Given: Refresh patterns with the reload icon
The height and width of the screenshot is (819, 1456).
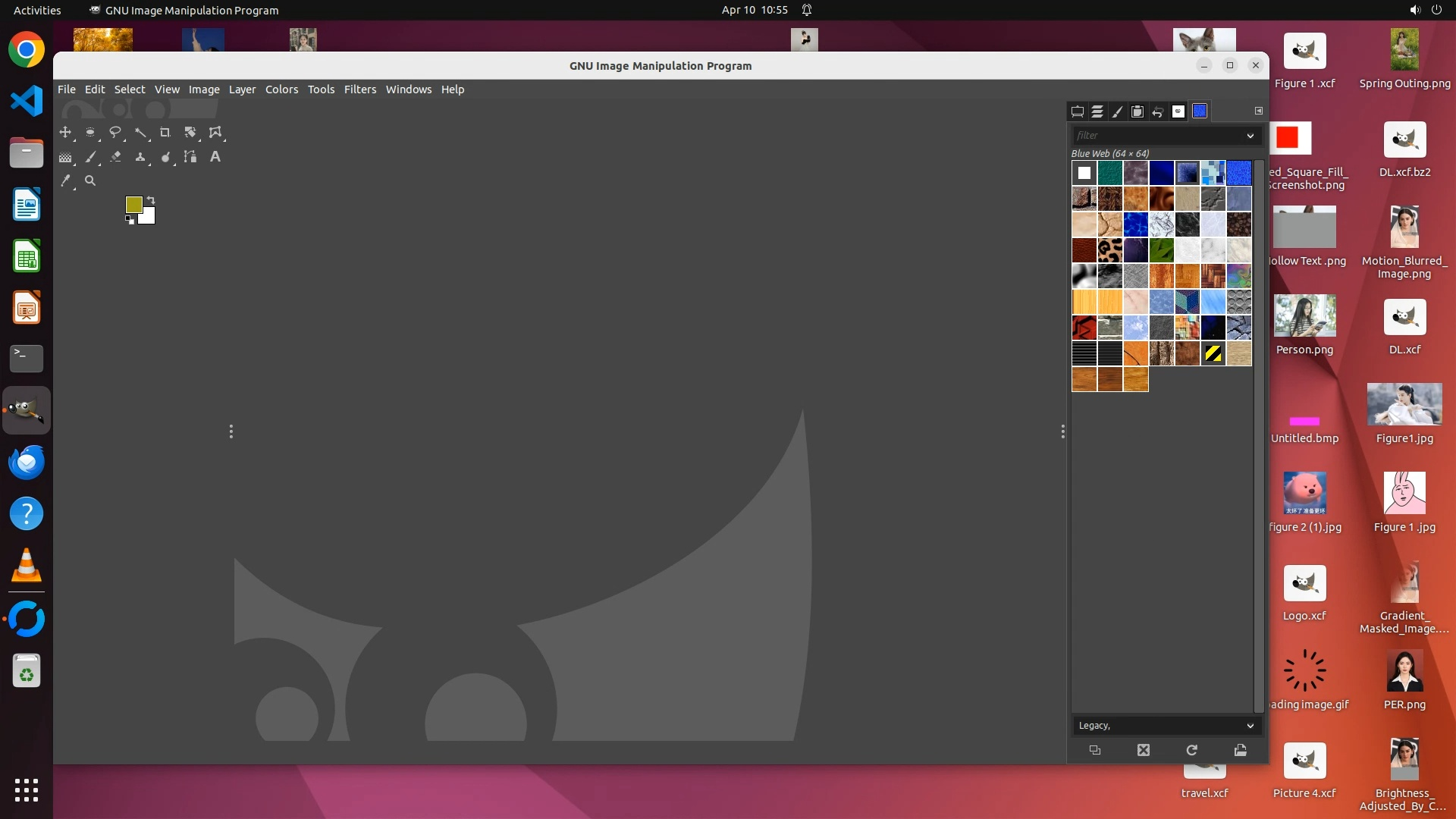Looking at the screenshot, I should [1191, 750].
